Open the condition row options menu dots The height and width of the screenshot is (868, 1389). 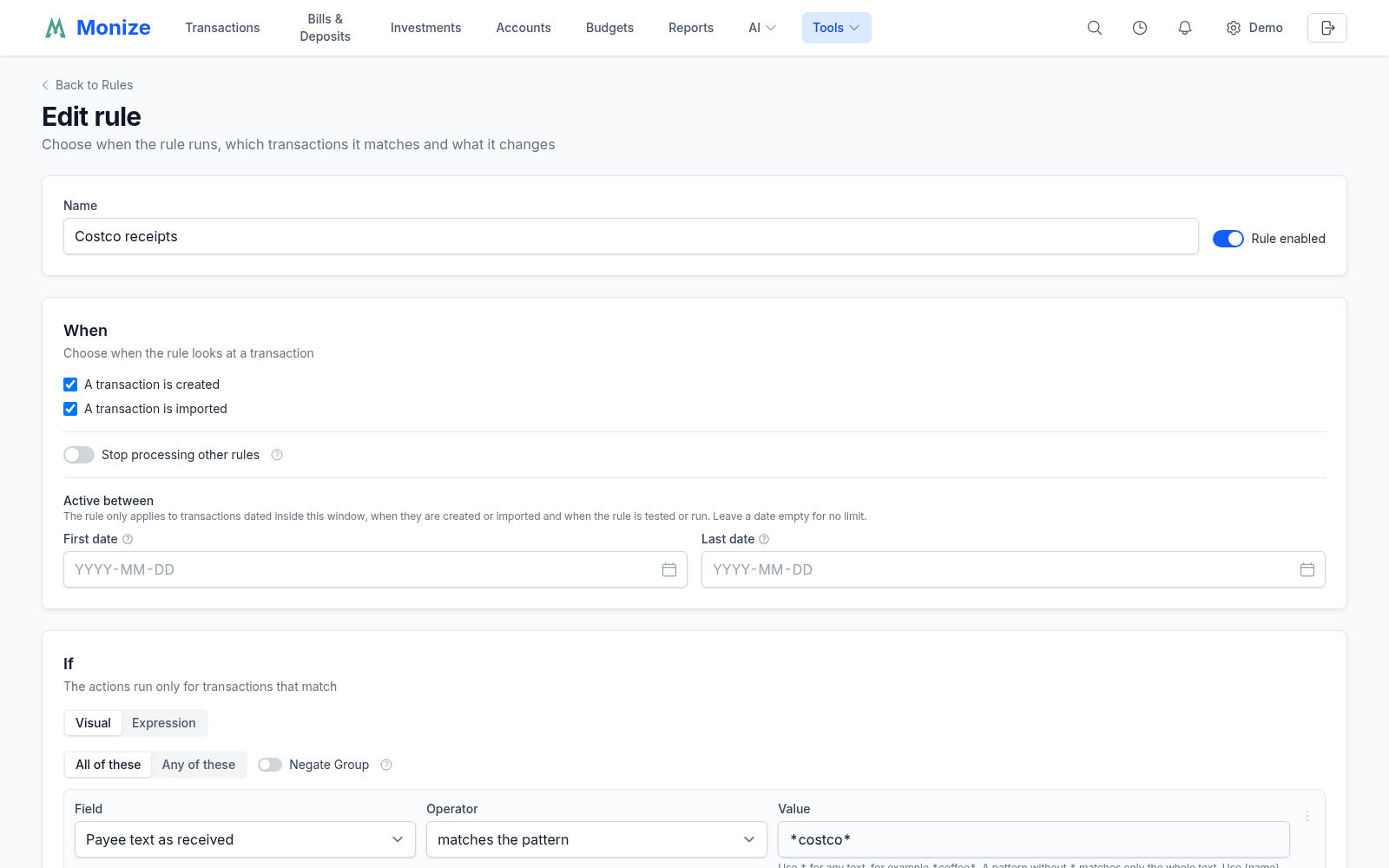(1307, 816)
